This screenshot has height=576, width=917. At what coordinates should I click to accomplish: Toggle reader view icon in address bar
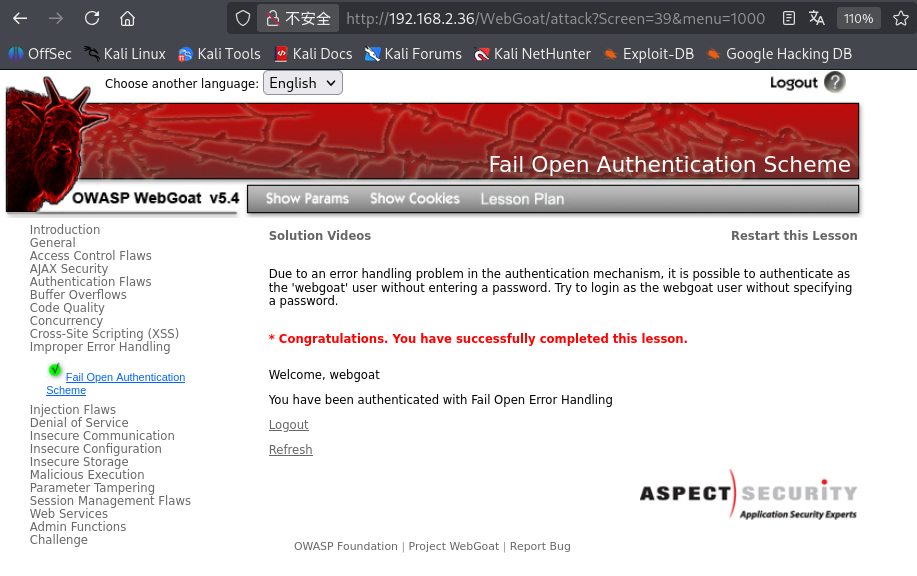coord(788,19)
